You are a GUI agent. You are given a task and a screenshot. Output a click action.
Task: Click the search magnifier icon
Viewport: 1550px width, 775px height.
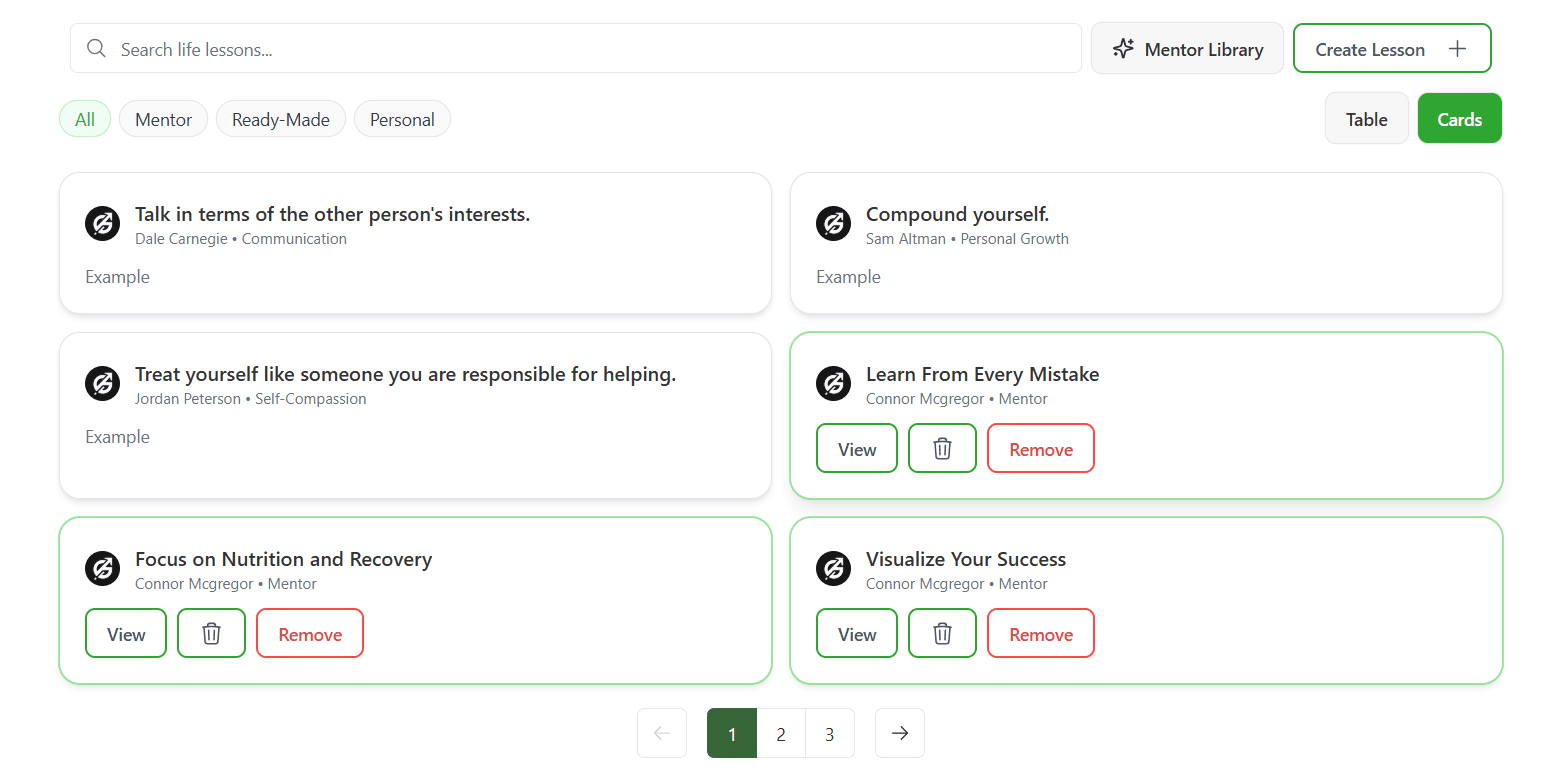96,49
